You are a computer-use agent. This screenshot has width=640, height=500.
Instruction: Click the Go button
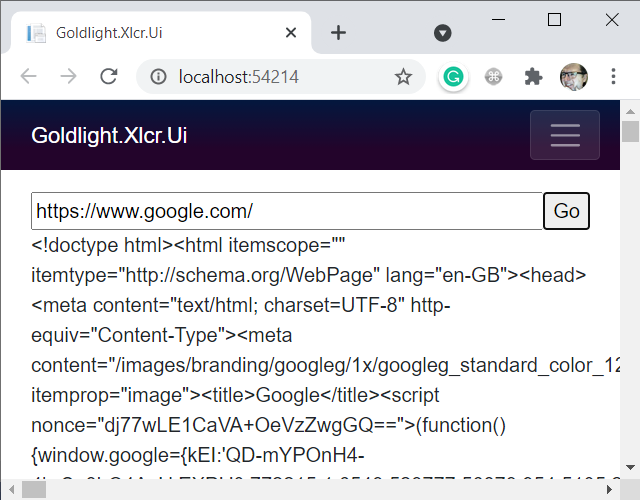567,211
